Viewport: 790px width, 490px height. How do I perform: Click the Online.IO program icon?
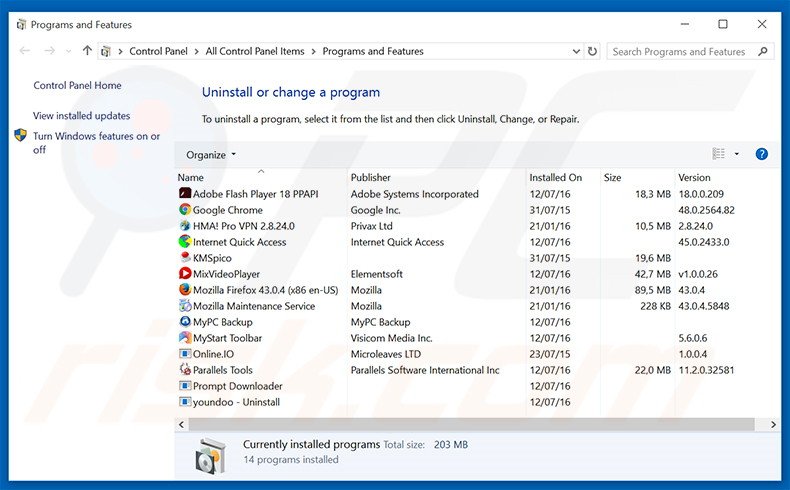[x=185, y=354]
